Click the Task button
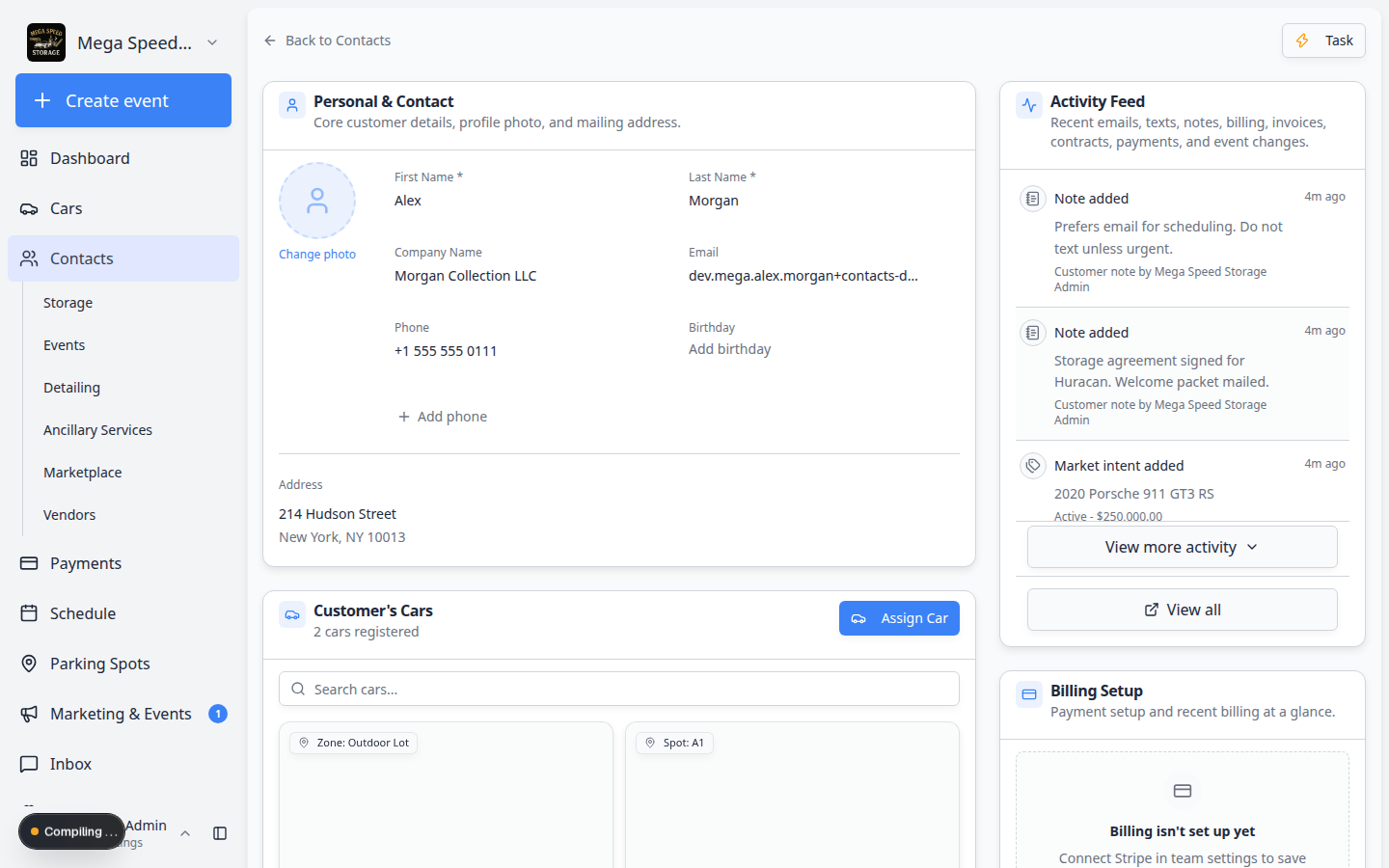This screenshot has height=868, width=1389. tap(1323, 41)
